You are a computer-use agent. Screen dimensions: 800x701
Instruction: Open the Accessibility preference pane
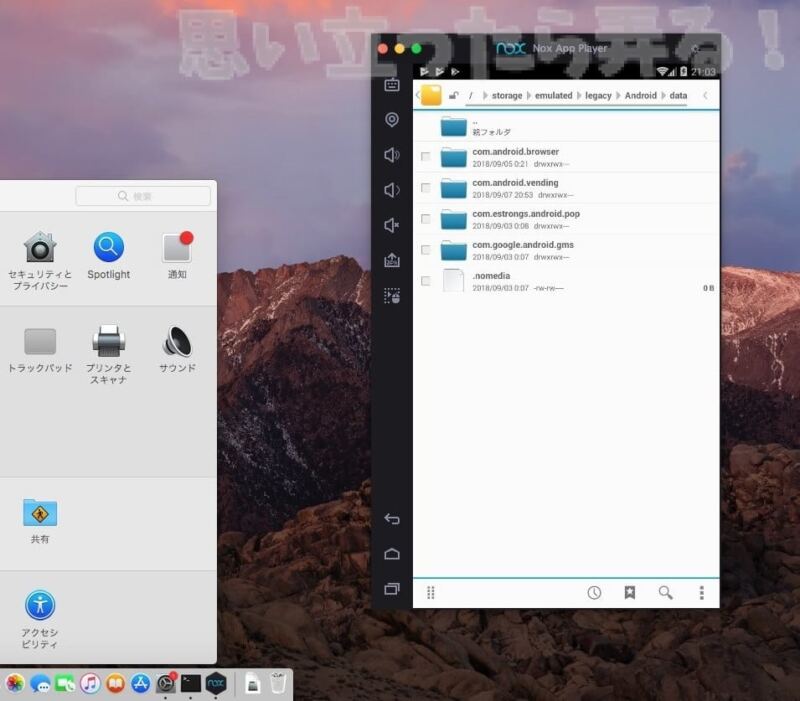(40, 619)
